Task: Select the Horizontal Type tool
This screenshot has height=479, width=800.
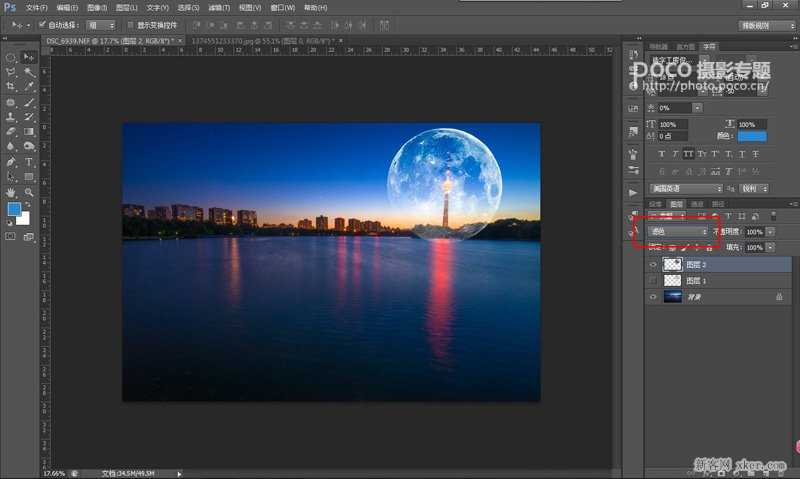Action: 29,162
